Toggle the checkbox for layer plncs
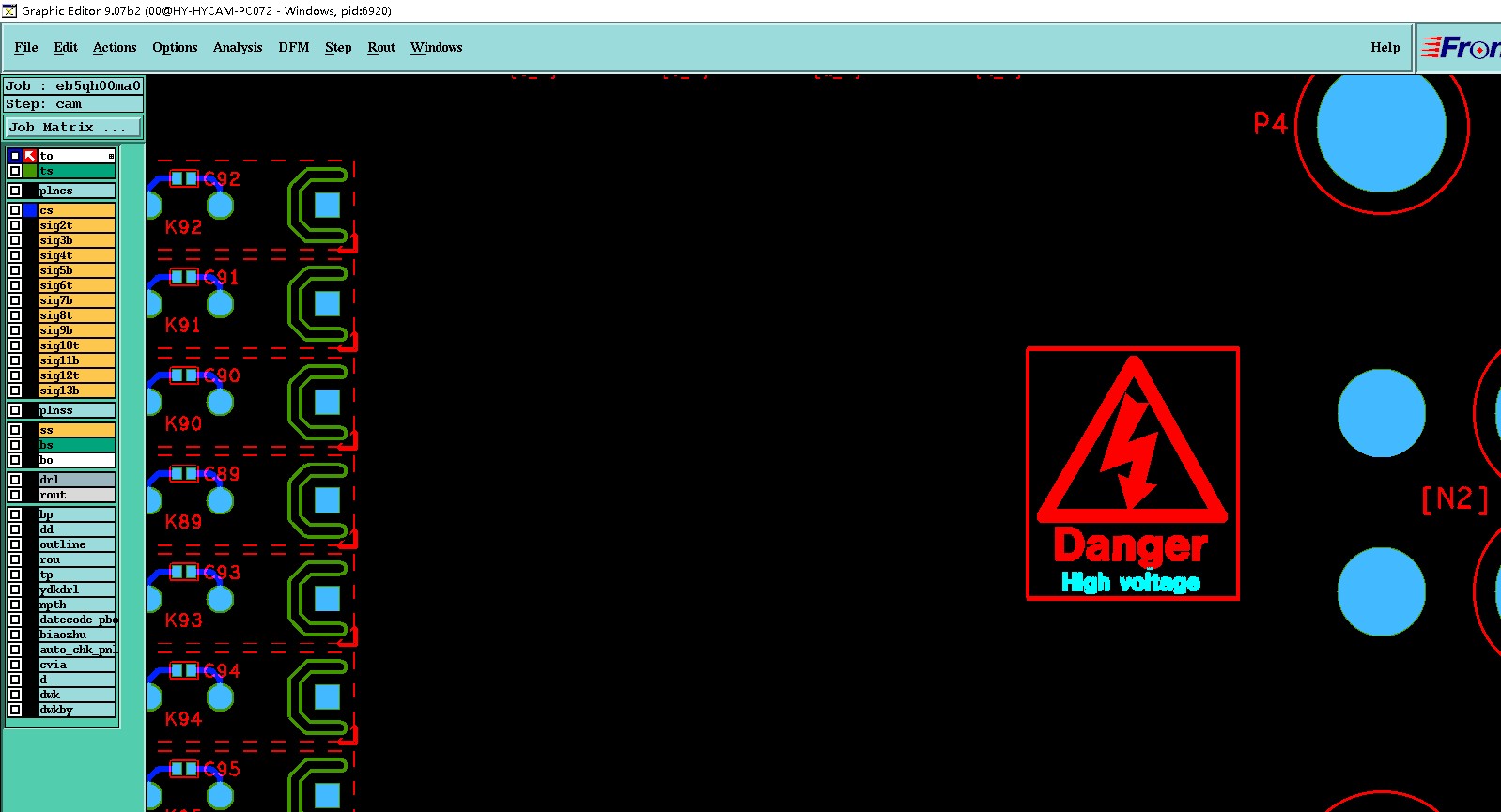Screen dimensions: 1501x812 (15, 191)
